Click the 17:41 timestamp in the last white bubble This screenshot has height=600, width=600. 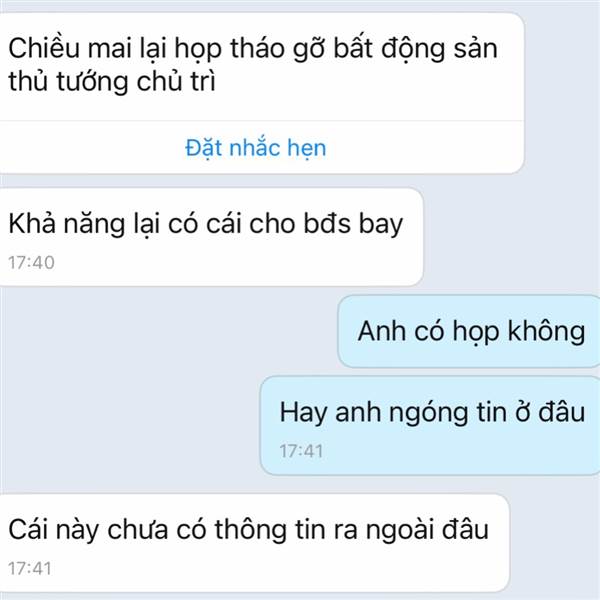click(30, 569)
